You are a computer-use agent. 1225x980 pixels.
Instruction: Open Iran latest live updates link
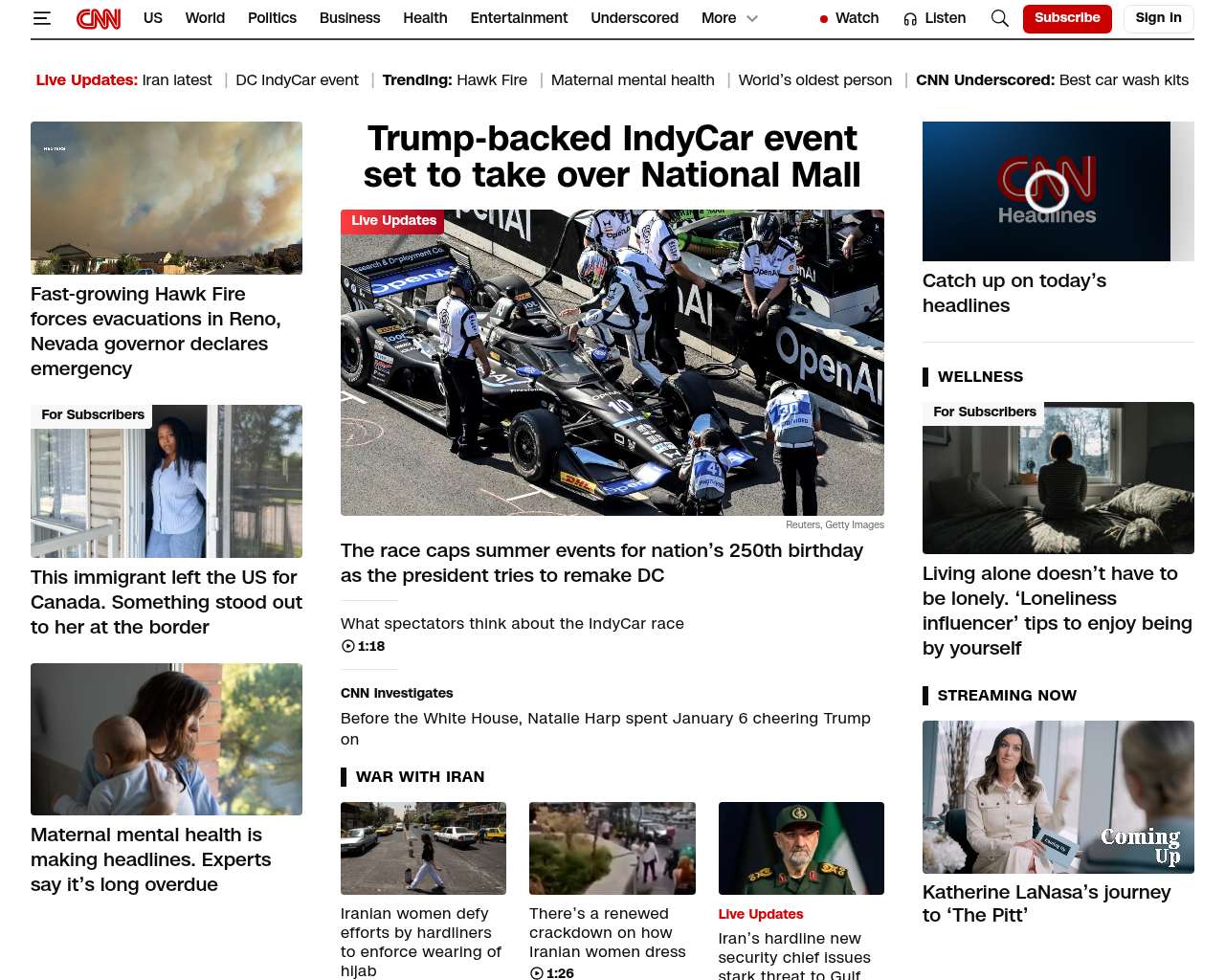(x=177, y=80)
